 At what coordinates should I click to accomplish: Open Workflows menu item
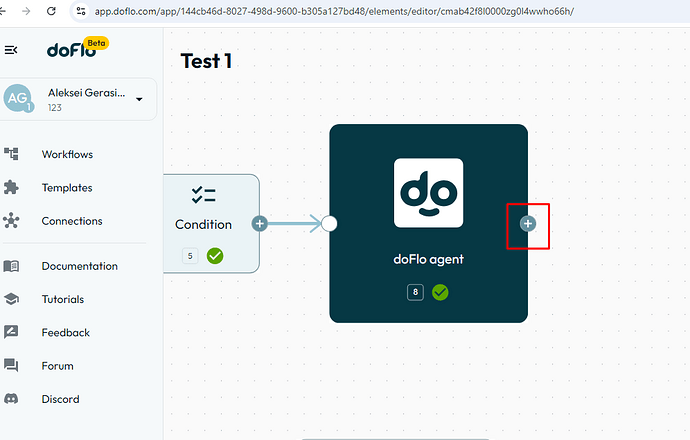tap(67, 154)
